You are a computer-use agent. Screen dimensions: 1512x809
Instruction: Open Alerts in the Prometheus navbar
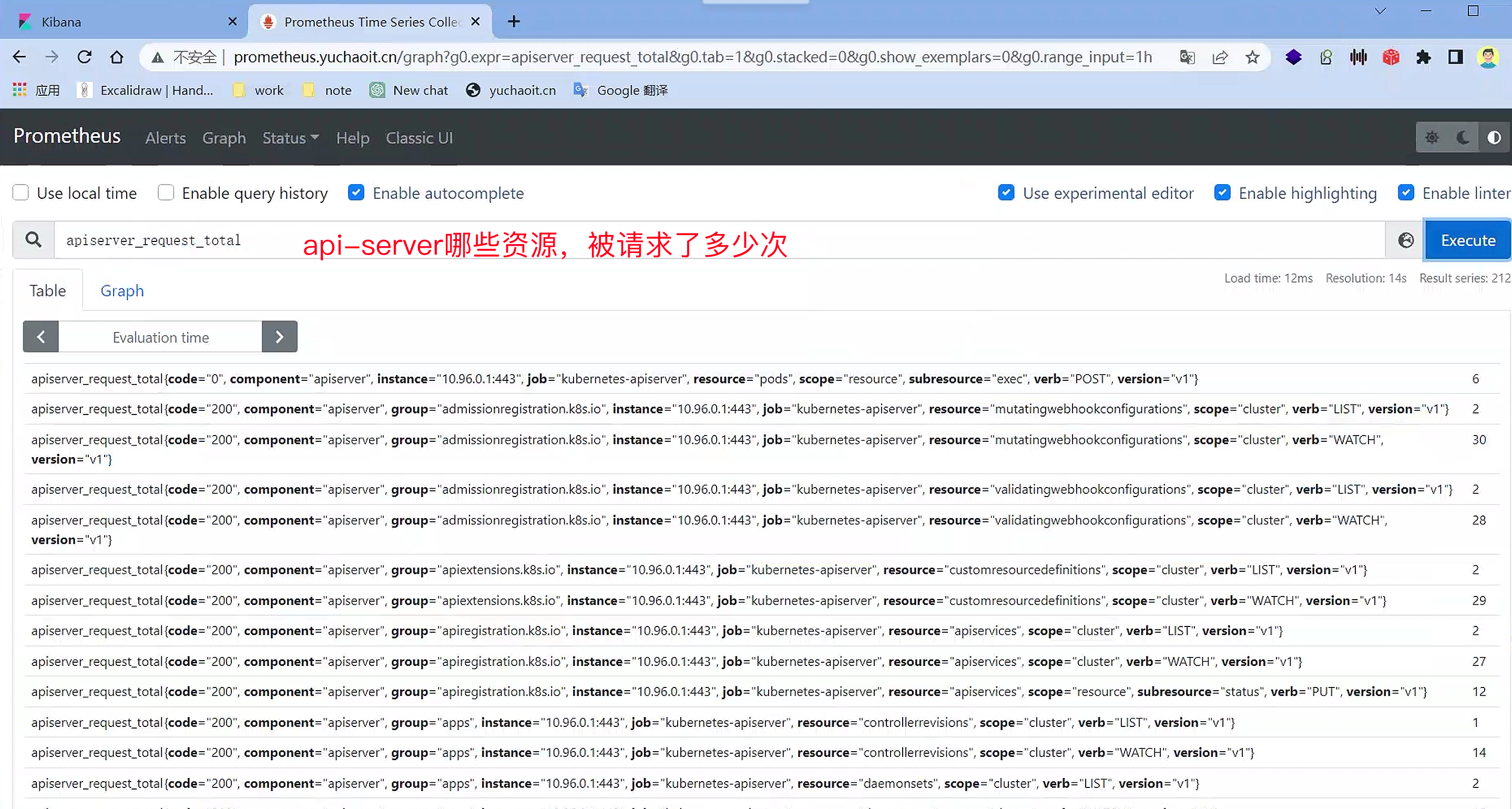165,138
